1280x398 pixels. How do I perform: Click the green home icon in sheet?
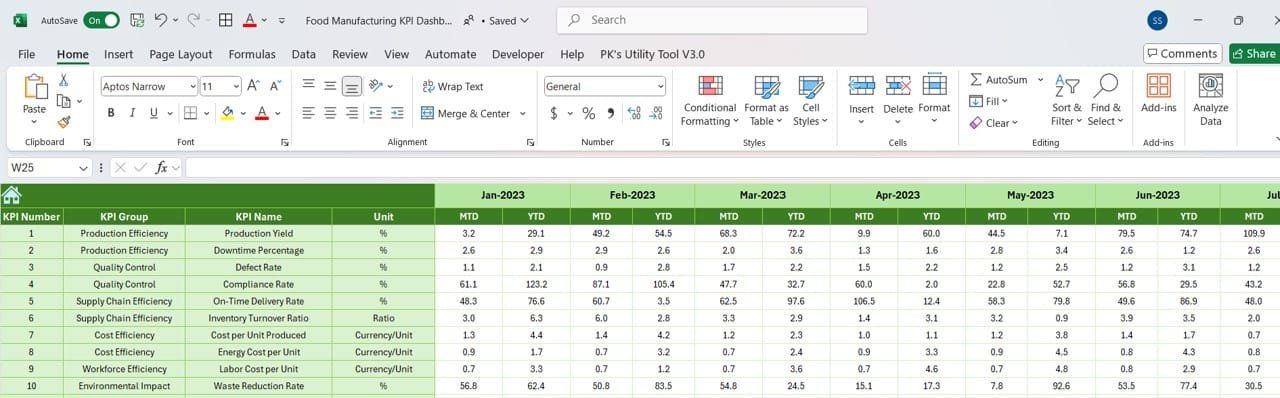(x=12, y=195)
